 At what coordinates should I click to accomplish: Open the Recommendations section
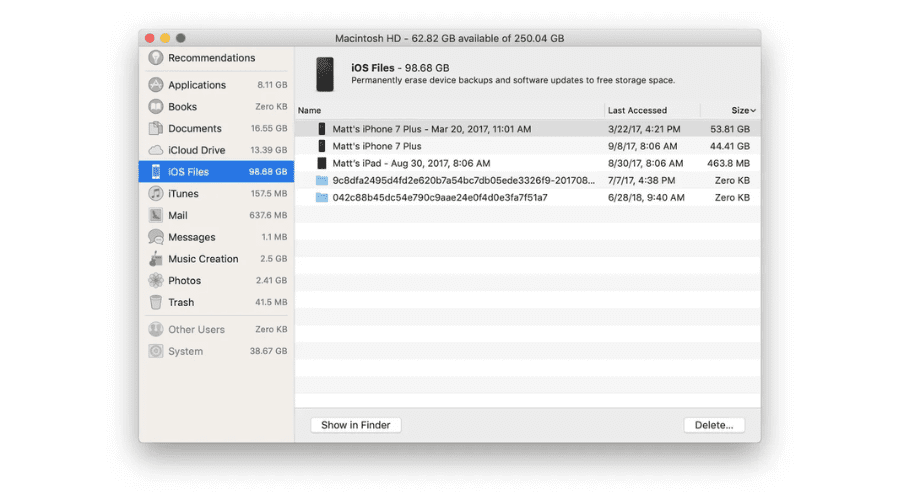(x=211, y=57)
